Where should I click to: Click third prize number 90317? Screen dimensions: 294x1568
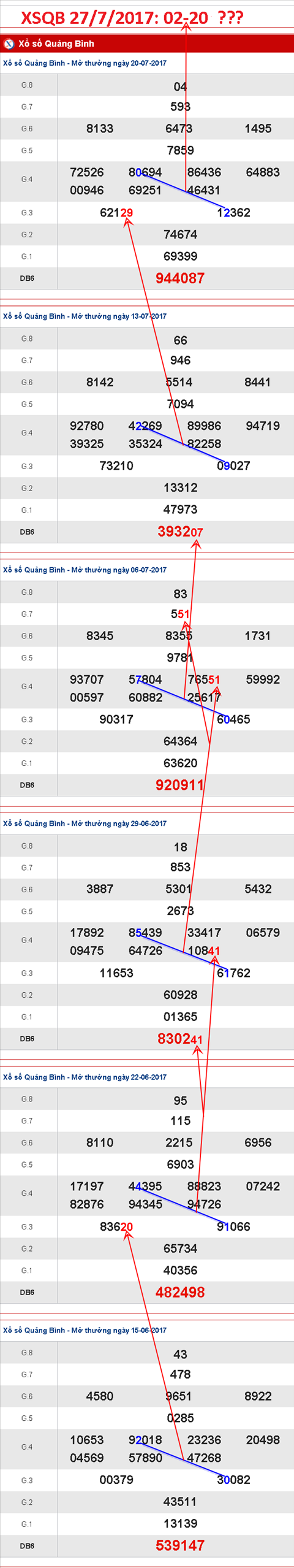tap(116, 719)
